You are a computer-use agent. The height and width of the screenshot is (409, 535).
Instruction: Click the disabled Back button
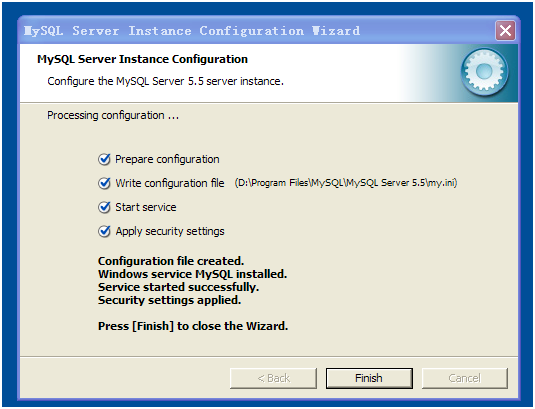[273, 378]
